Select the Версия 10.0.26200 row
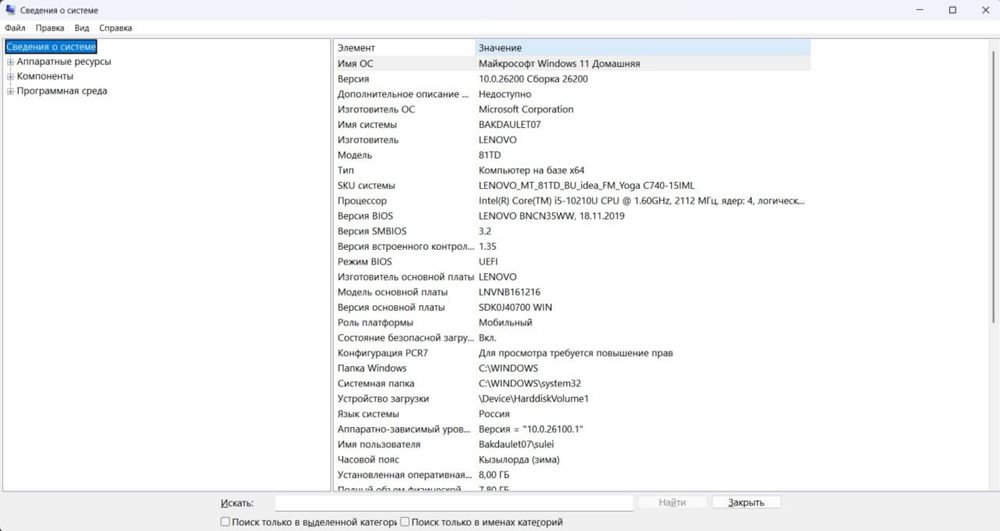This screenshot has width=1000, height=531. point(572,79)
